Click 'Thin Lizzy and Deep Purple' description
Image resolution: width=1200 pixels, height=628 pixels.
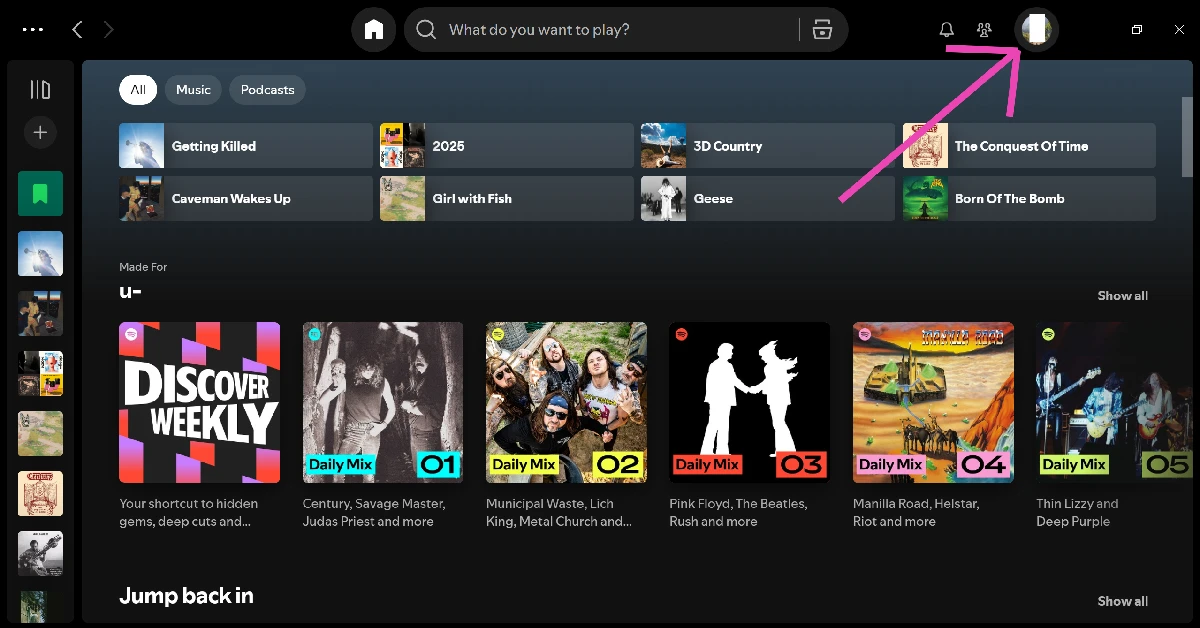(1078, 512)
